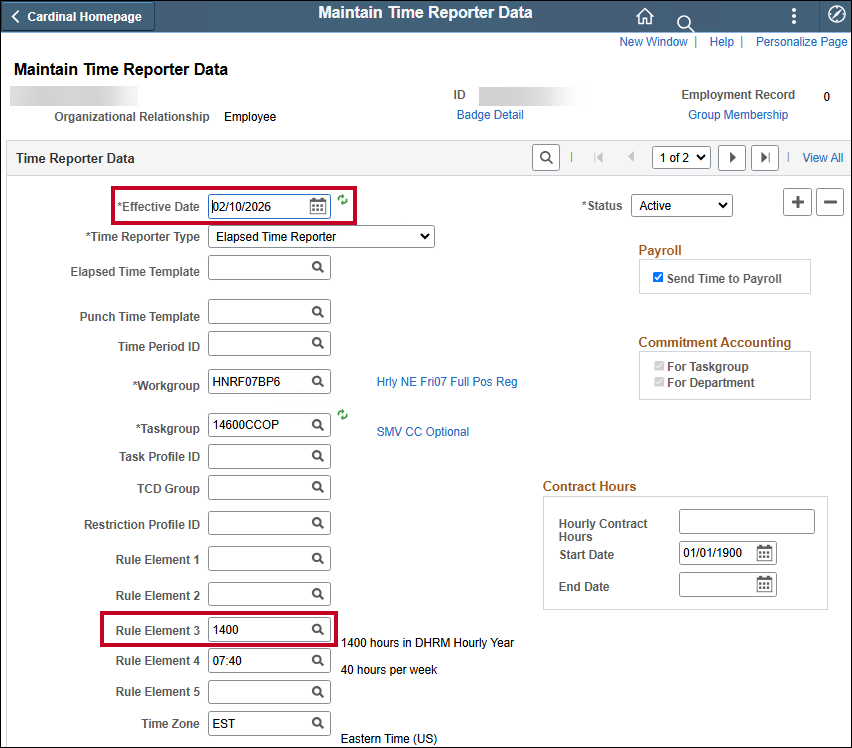The width and height of the screenshot is (852, 748).
Task: Click the Badge Detail link
Action: point(490,115)
